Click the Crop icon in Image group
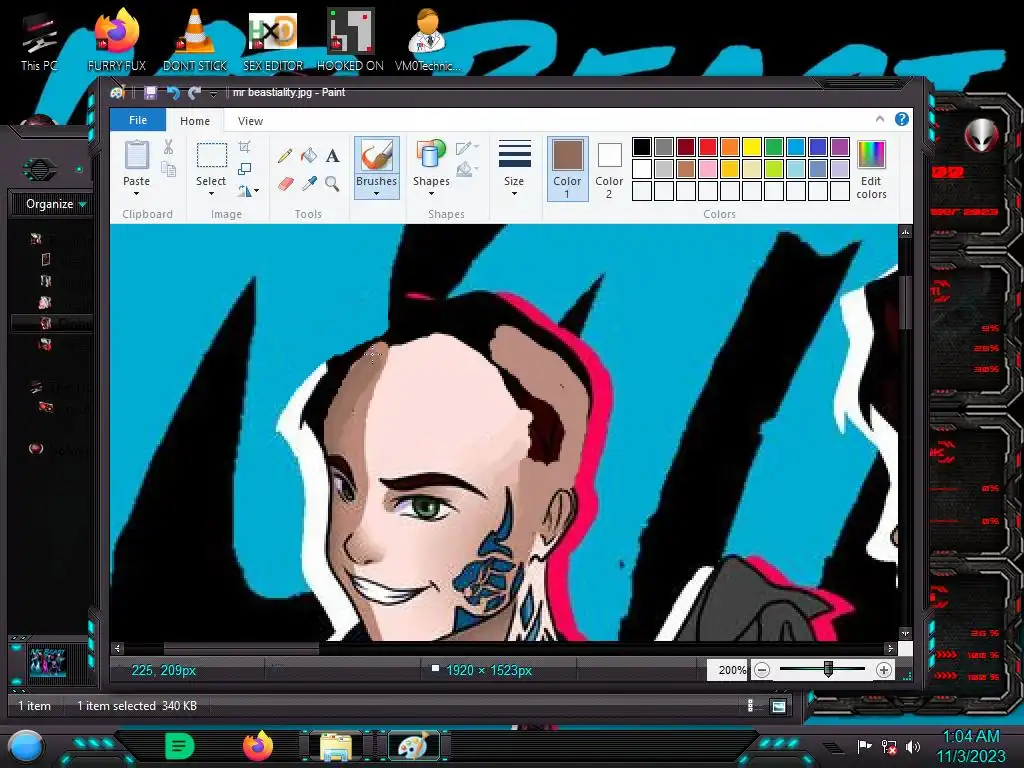This screenshot has height=768, width=1024. click(244, 146)
